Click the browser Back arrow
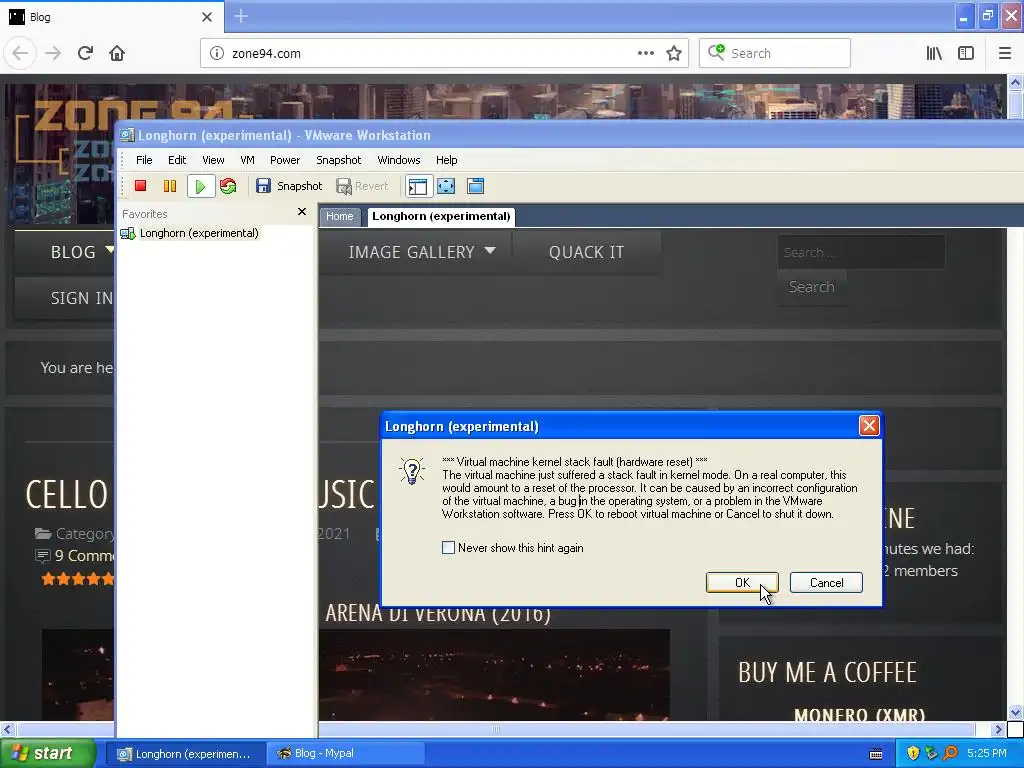 [x=20, y=53]
